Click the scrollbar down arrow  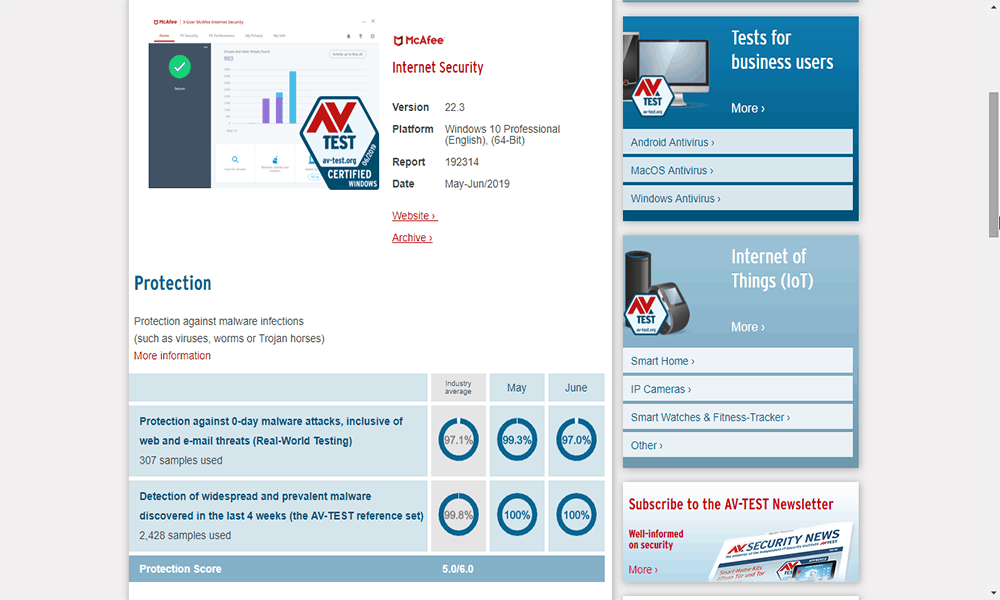[994, 593]
